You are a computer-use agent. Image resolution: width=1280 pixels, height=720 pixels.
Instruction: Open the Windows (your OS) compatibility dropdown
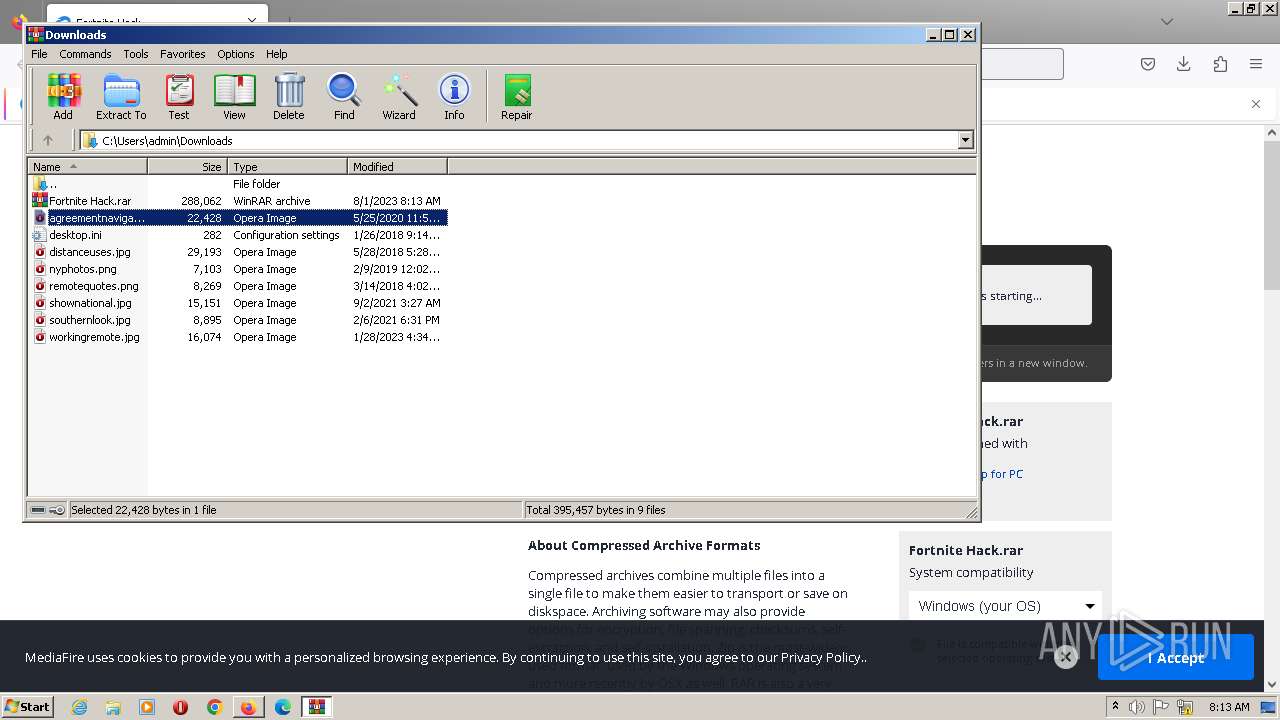1005,606
